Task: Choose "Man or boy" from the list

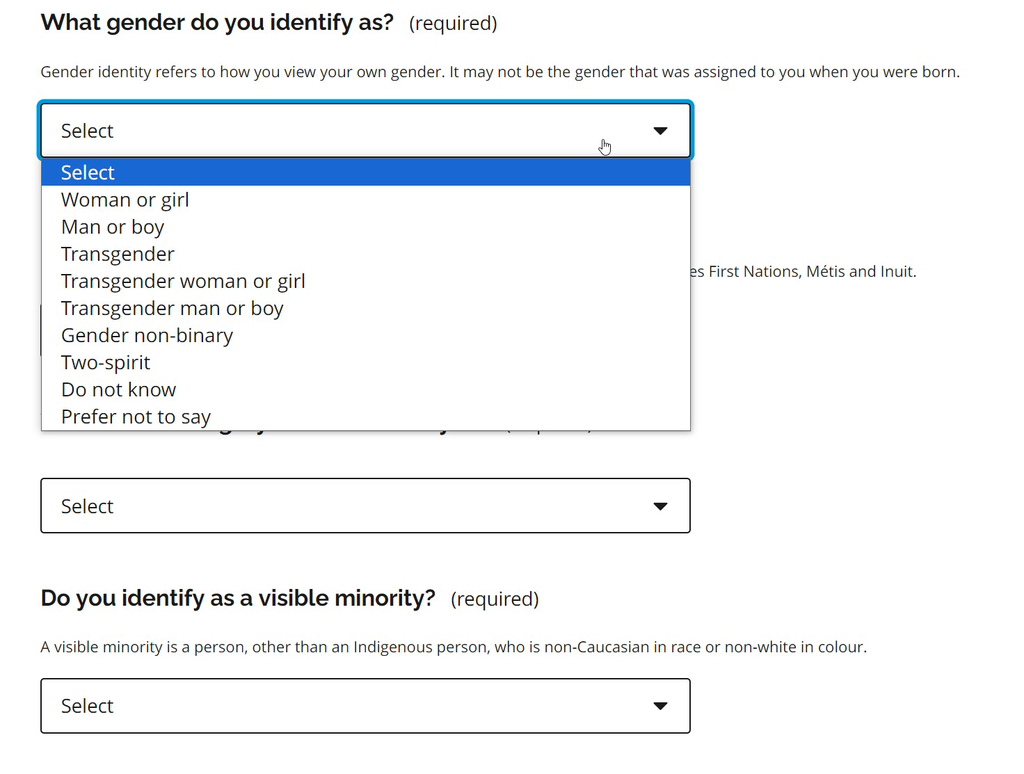Action: coord(112,227)
